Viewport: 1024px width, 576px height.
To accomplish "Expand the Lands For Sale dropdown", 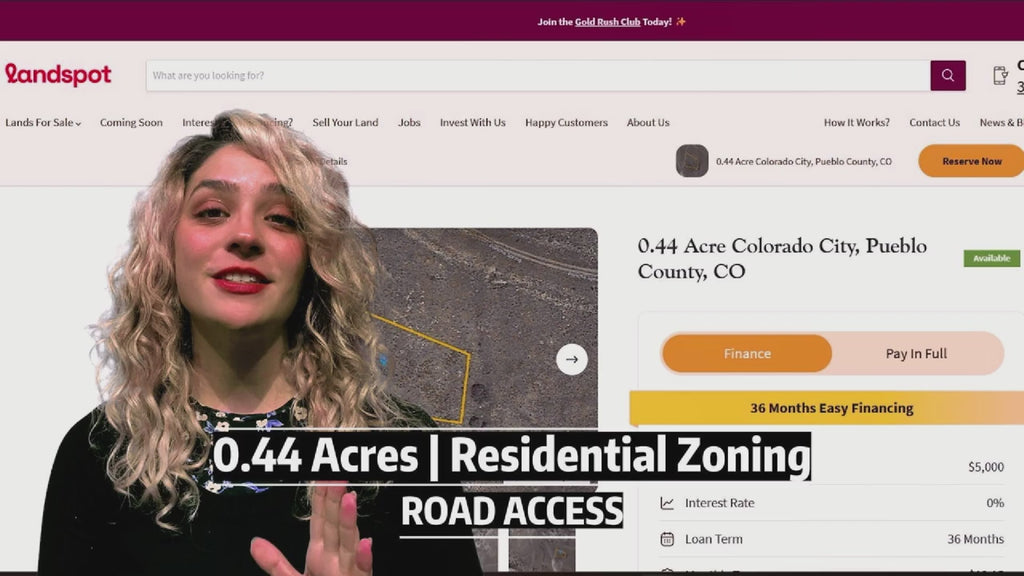I will 43,122.
